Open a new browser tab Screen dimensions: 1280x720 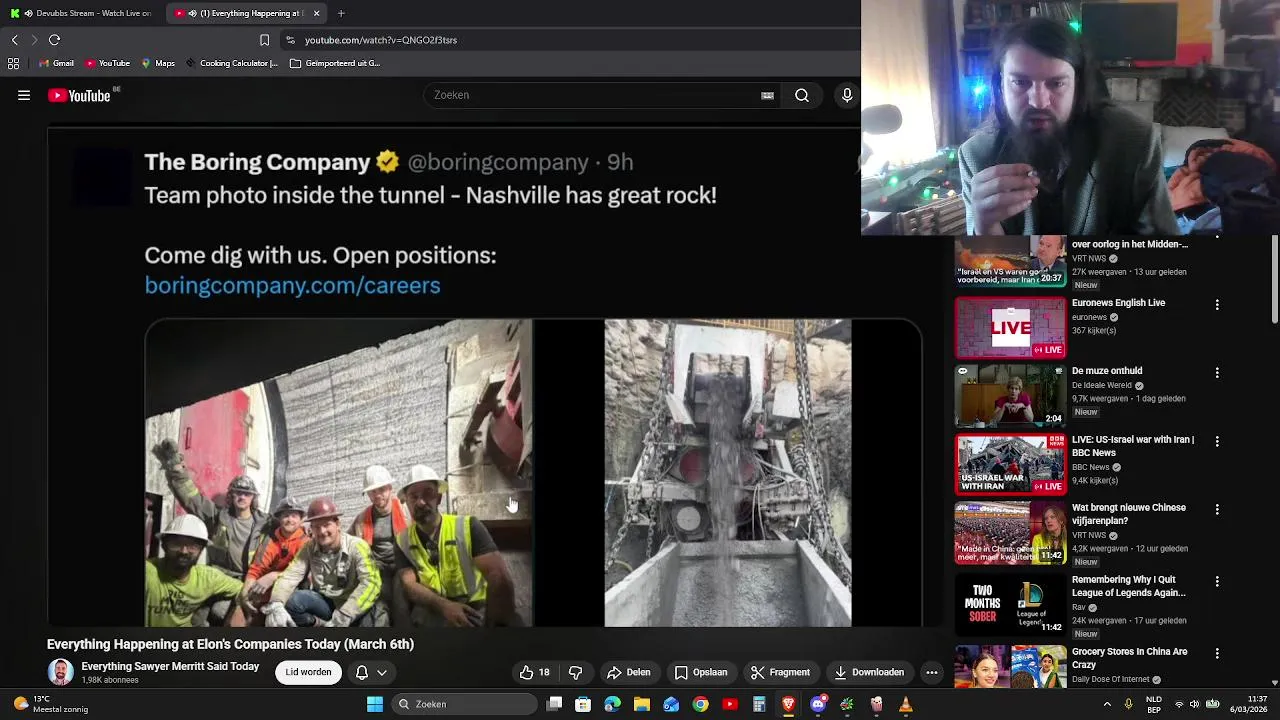tap(341, 13)
